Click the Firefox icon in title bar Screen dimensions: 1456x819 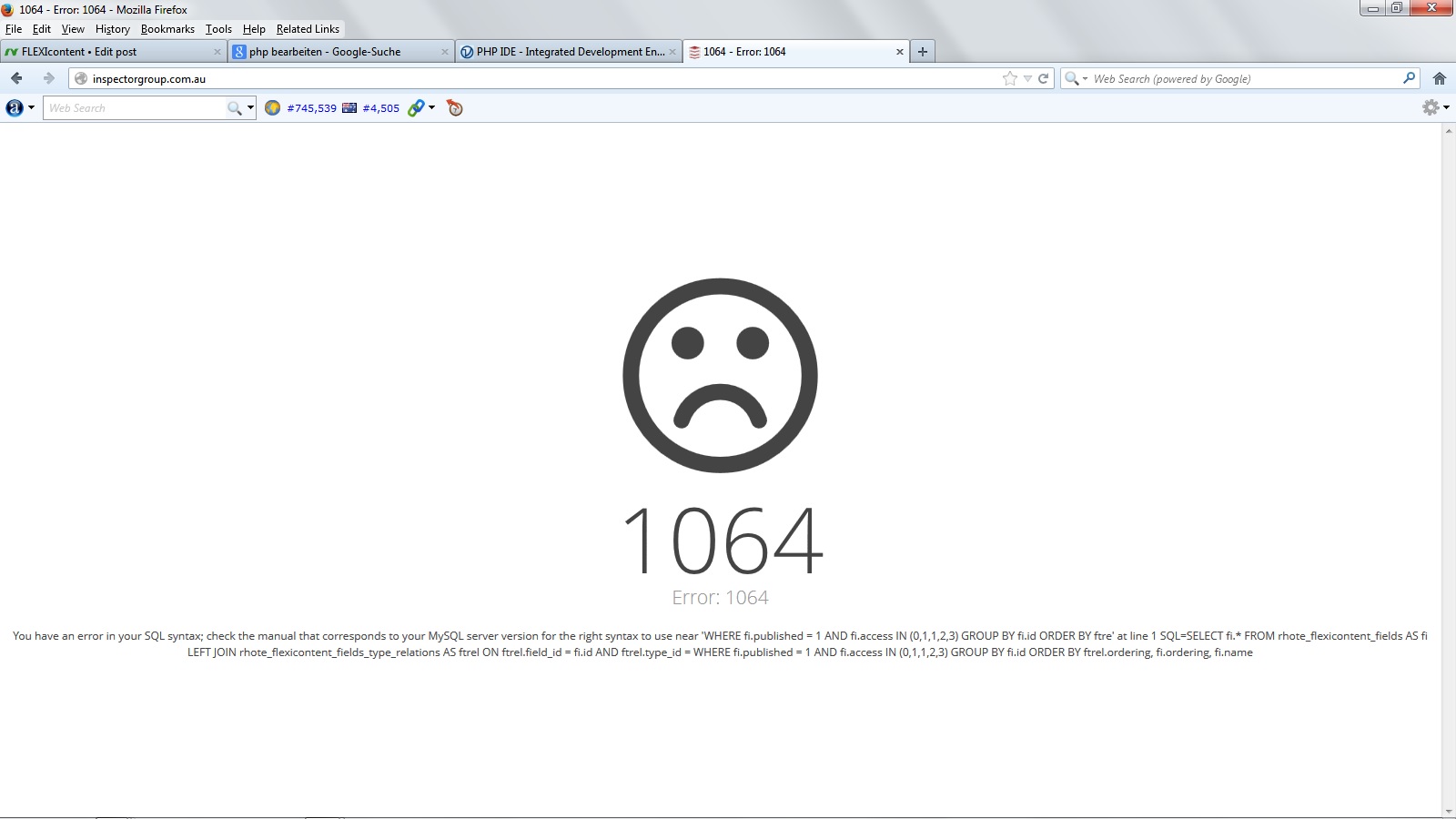click(x=7, y=9)
